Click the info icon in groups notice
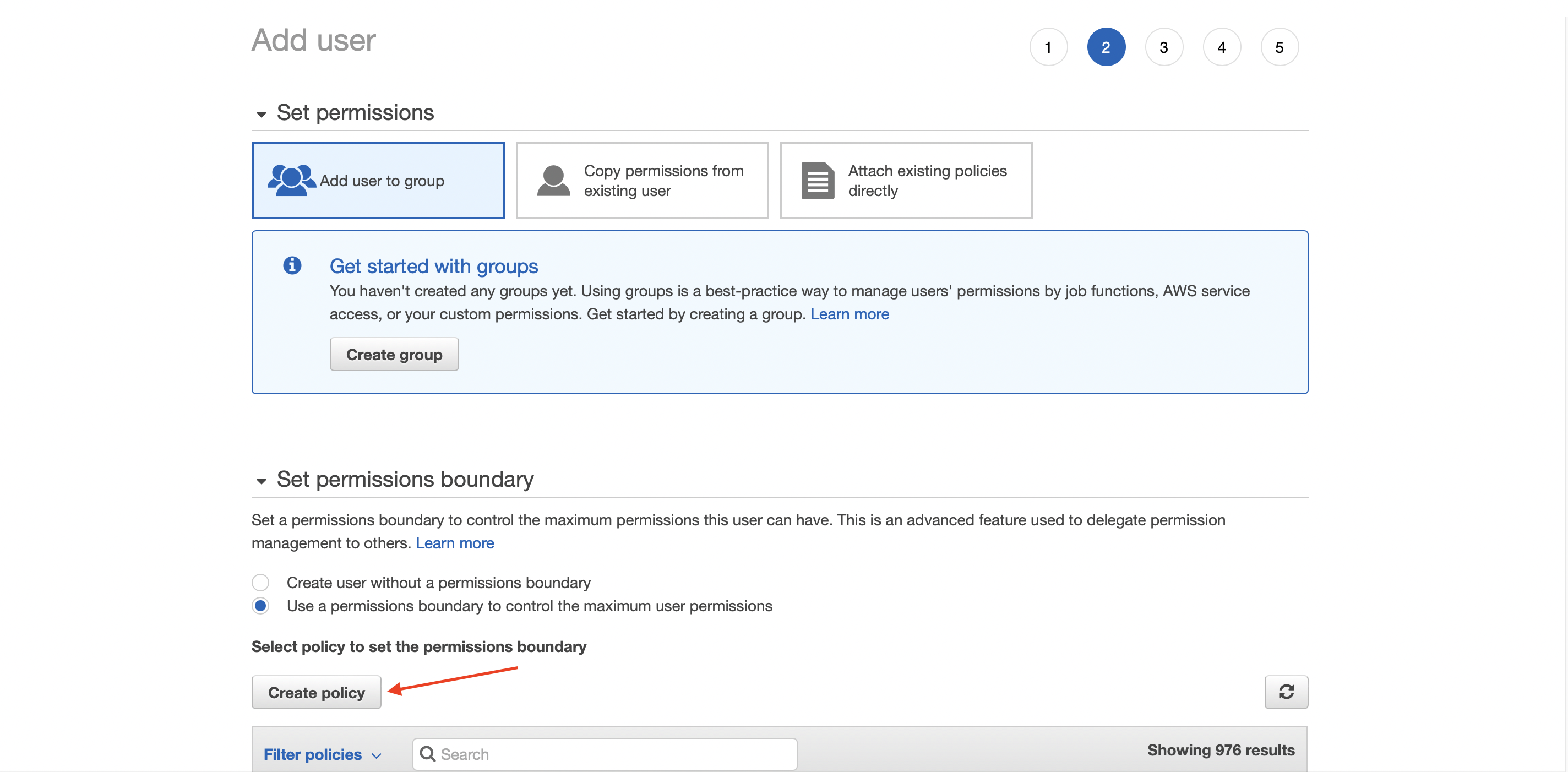This screenshot has width=1568, height=772. pos(292,265)
